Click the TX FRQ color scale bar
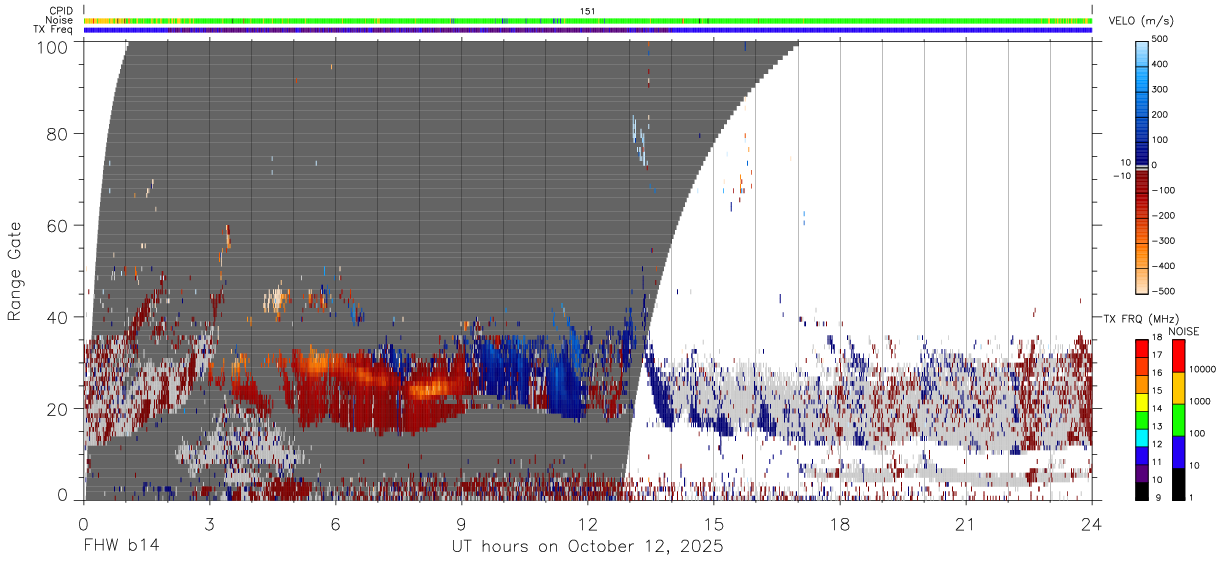1228x567 pixels. 1142,419
